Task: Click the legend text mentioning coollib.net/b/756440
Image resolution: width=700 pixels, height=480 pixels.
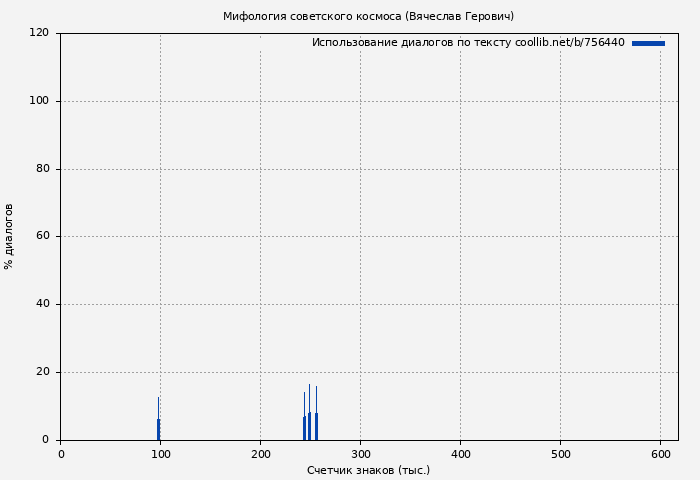Action: (468, 43)
